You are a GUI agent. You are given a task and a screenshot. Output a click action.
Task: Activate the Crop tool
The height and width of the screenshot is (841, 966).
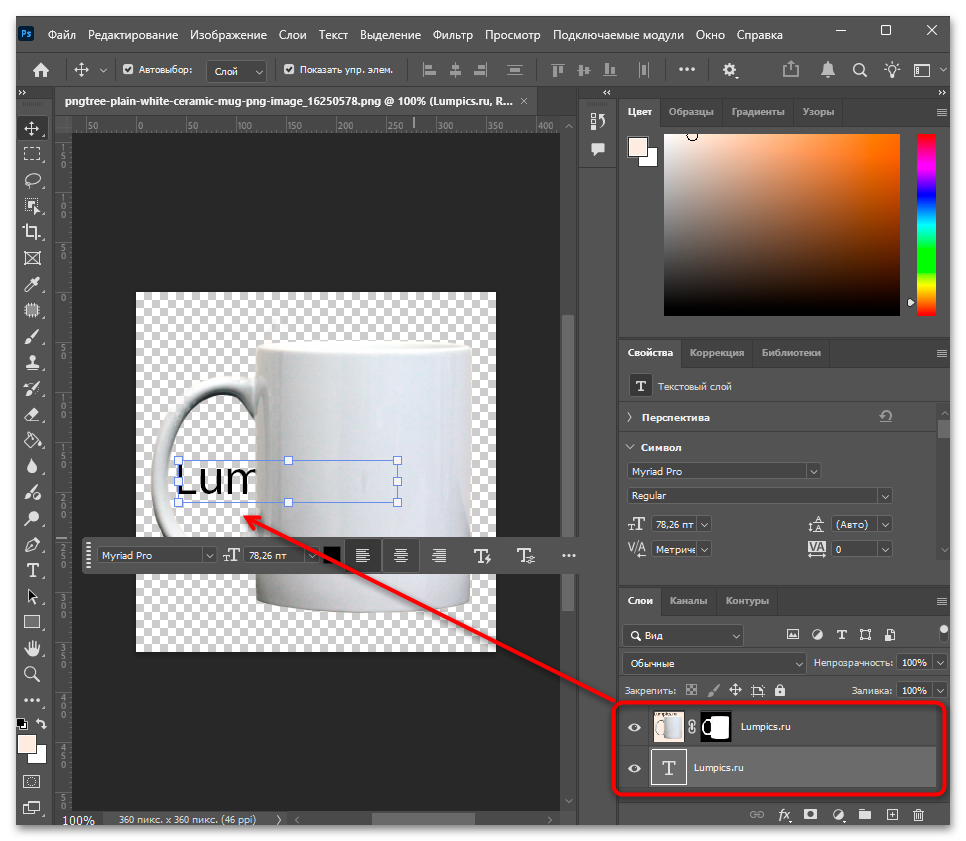32,232
